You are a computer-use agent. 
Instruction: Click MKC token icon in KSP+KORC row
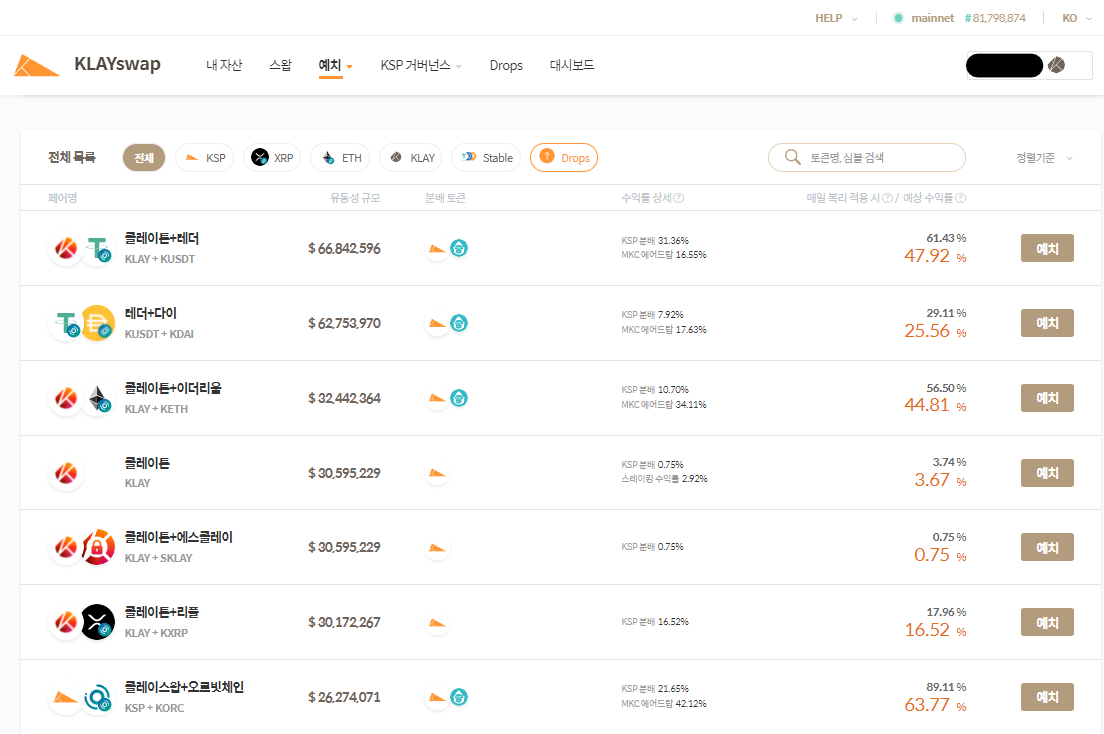tap(459, 697)
